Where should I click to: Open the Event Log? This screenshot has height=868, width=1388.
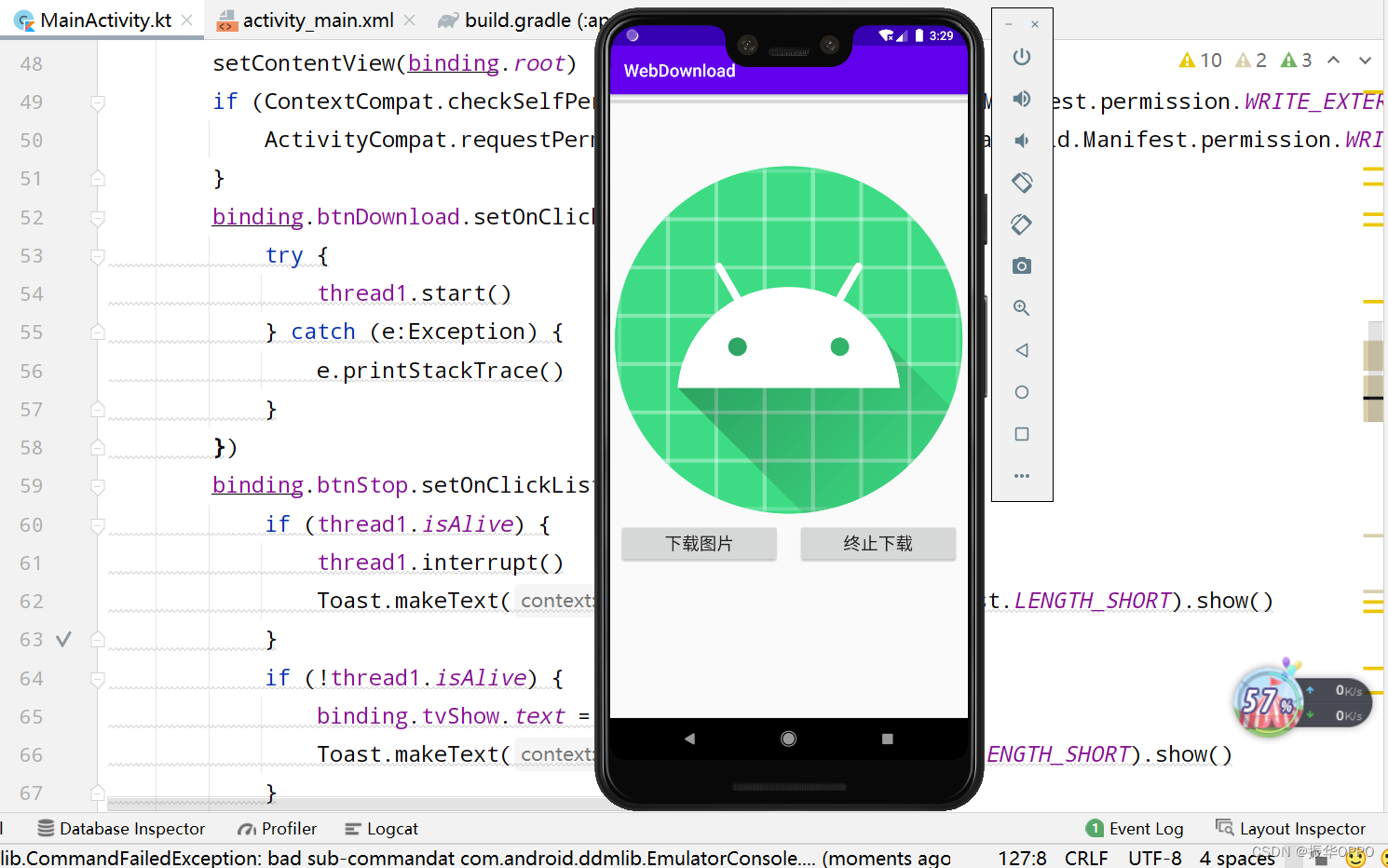tap(1135, 829)
